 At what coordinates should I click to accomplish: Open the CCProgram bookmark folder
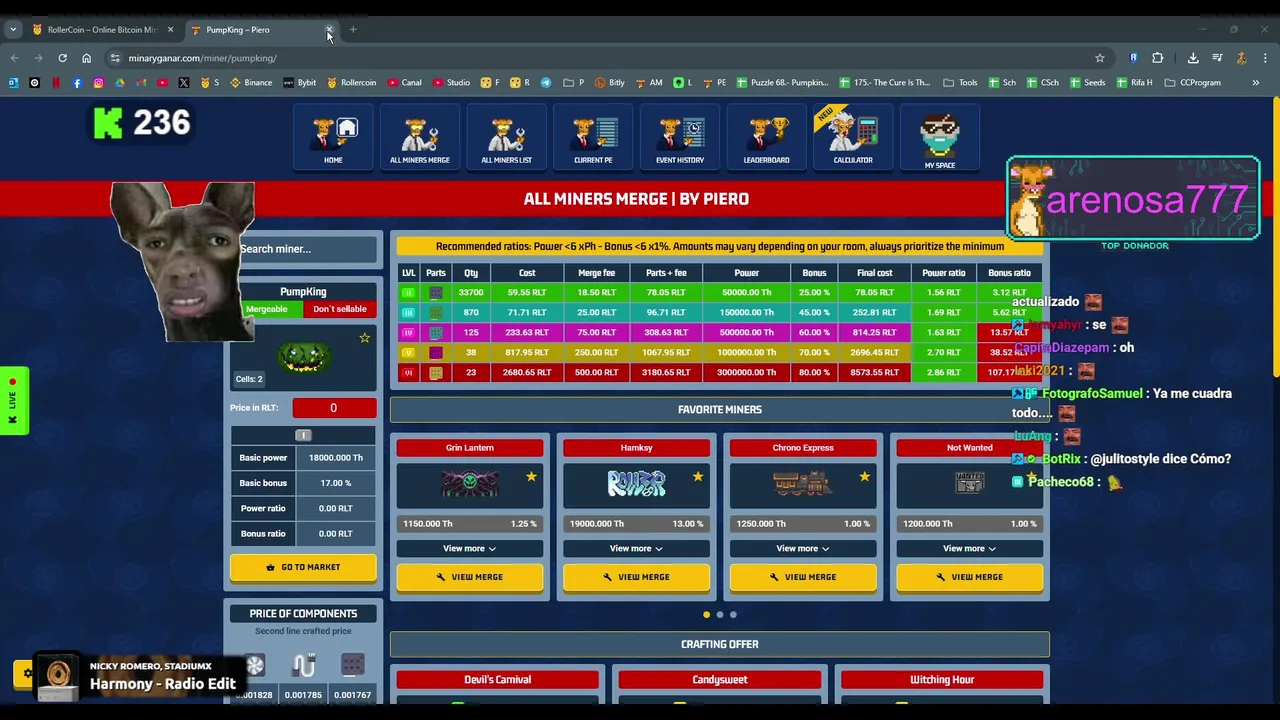click(1193, 83)
